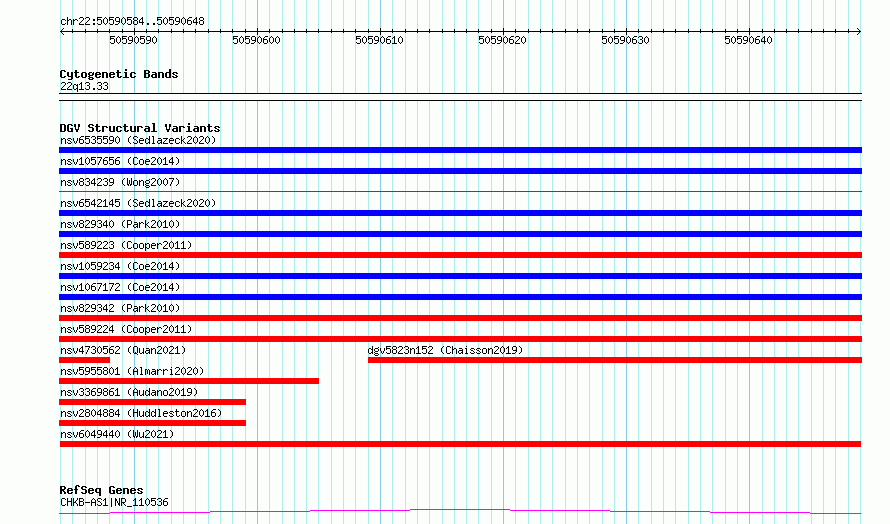The width and height of the screenshot is (890, 524).
Task: Select the blue bar under nsv1059234
Action: point(460,276)
